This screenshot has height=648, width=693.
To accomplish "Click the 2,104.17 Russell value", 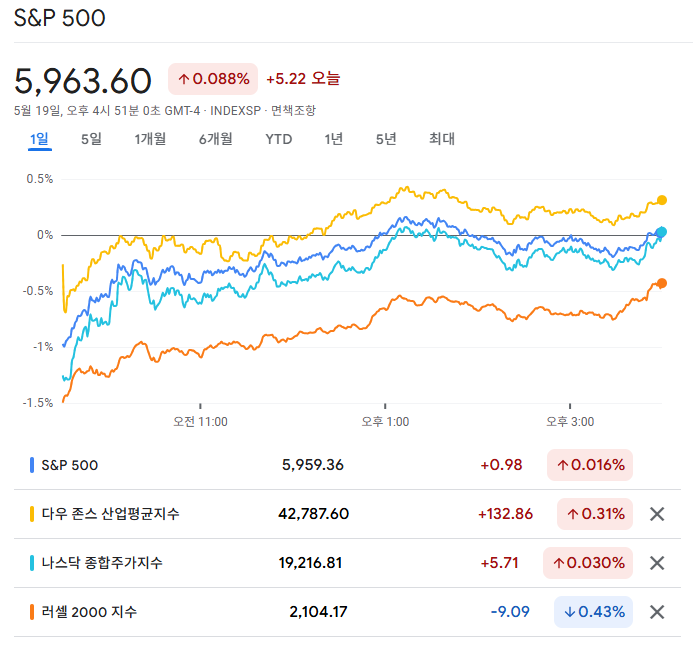I will pos(318,612).
